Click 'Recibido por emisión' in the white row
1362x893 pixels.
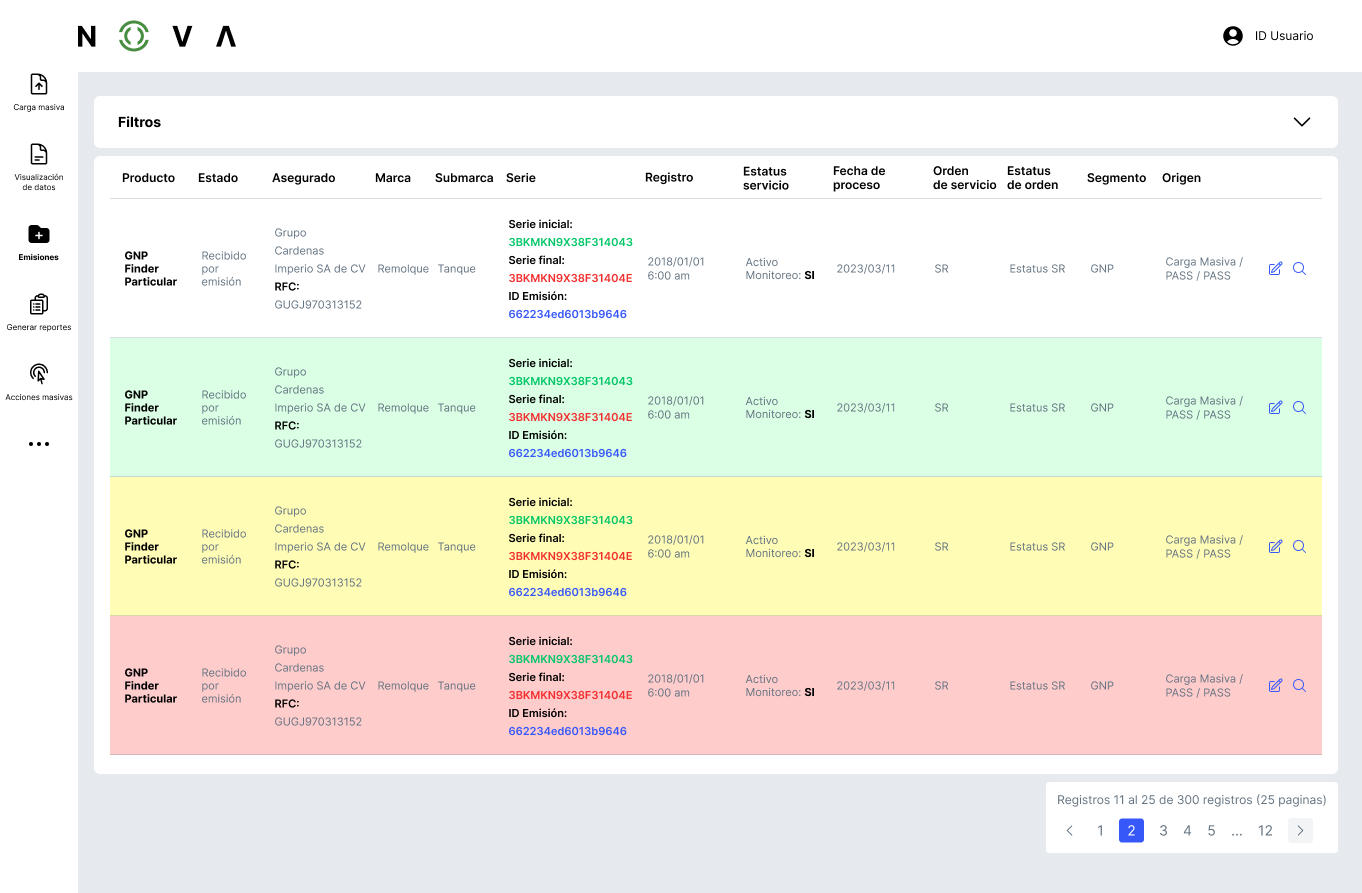(223, 268)
